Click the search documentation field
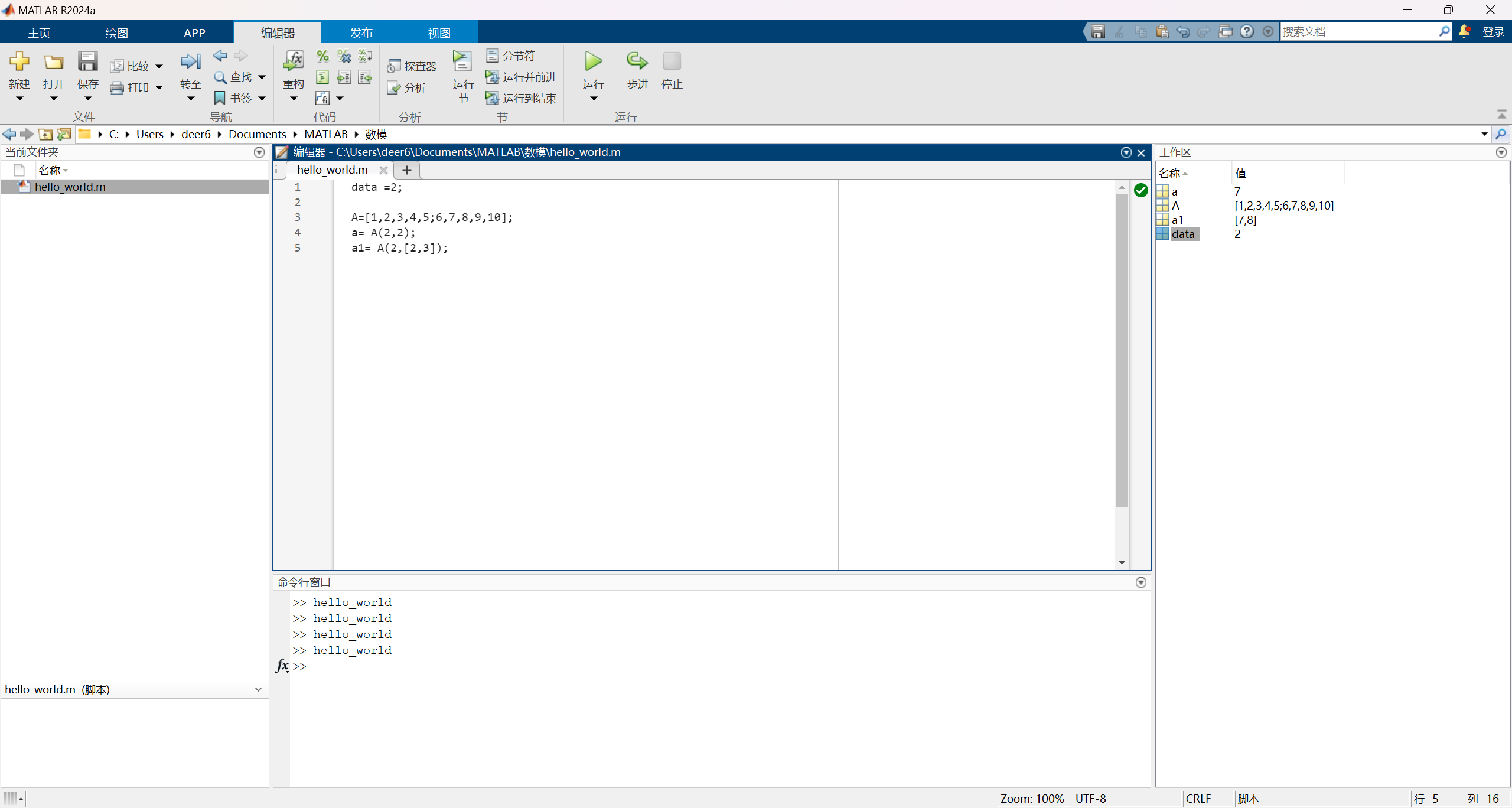 pos(1358,31)
